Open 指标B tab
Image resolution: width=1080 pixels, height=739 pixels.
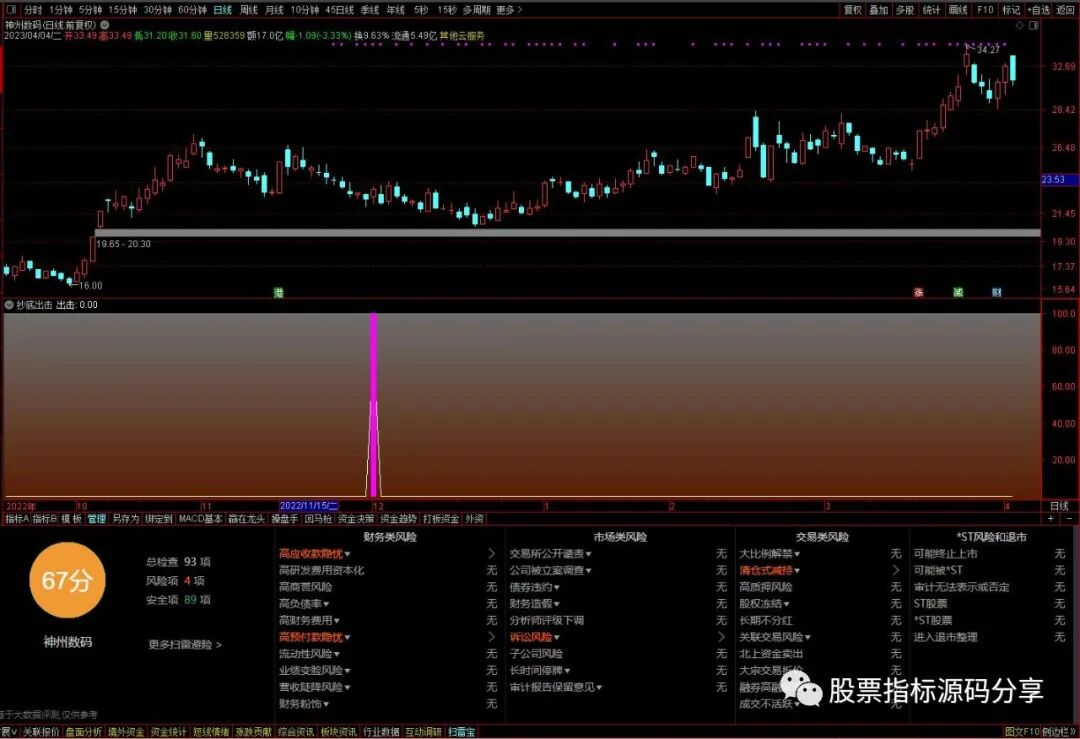tap(45, 519)
